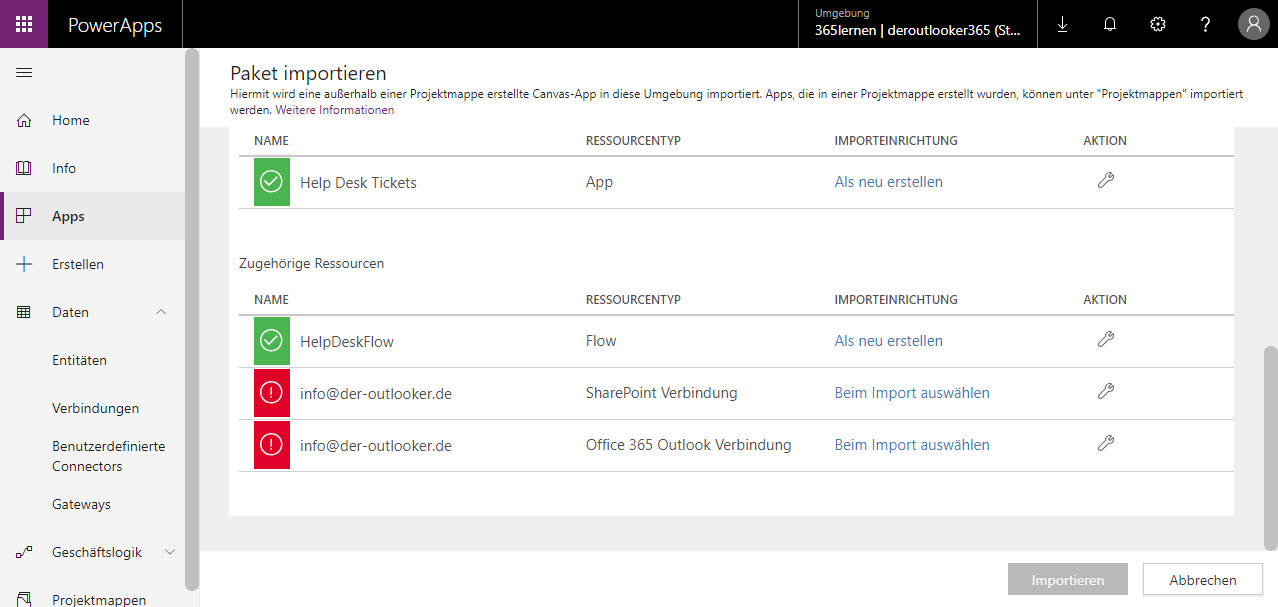Click red error icon in the Outlook Verbindung row
This screenshot has height=607, width=1278.
[271, 445]
